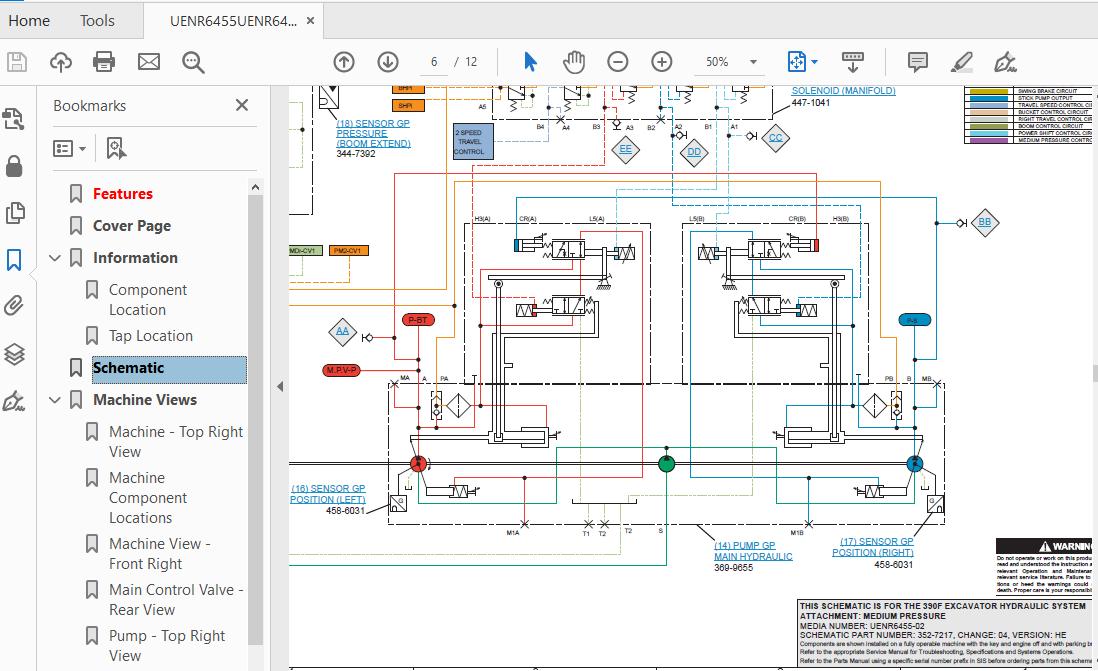
Task: Open bookmark options dropdown menu
Action: (x=69, y=148)
